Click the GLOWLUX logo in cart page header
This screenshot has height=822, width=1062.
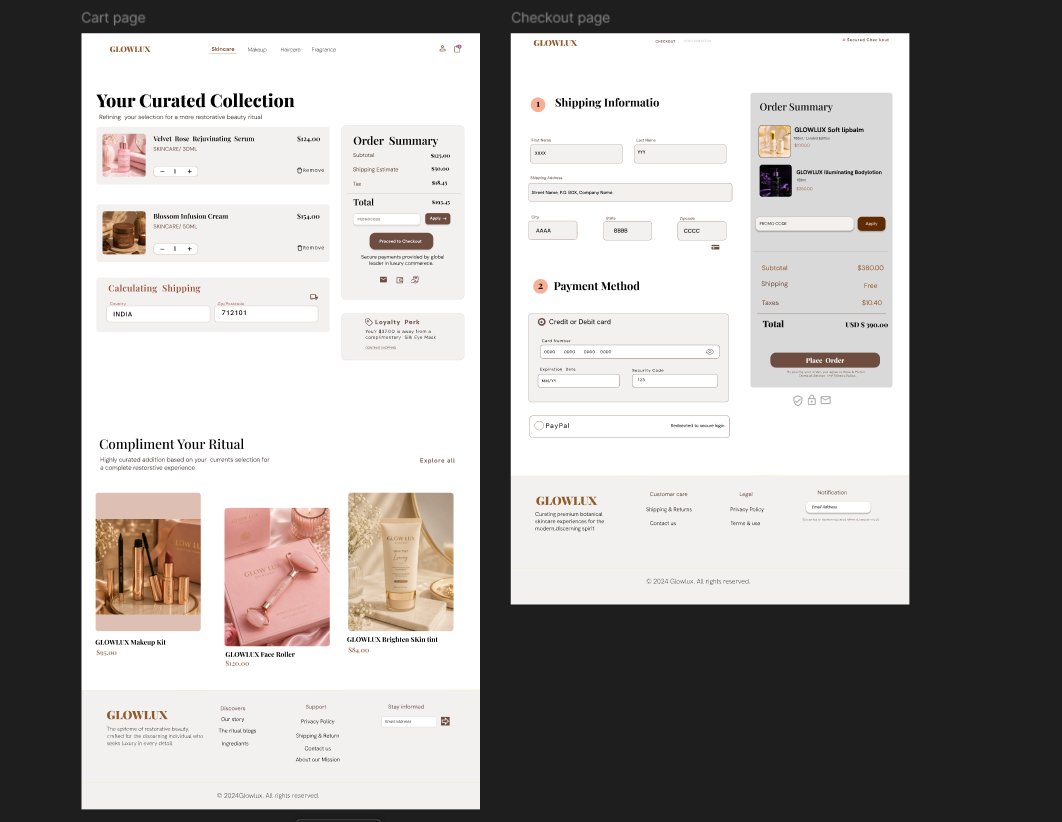click(x=130, y=49)
